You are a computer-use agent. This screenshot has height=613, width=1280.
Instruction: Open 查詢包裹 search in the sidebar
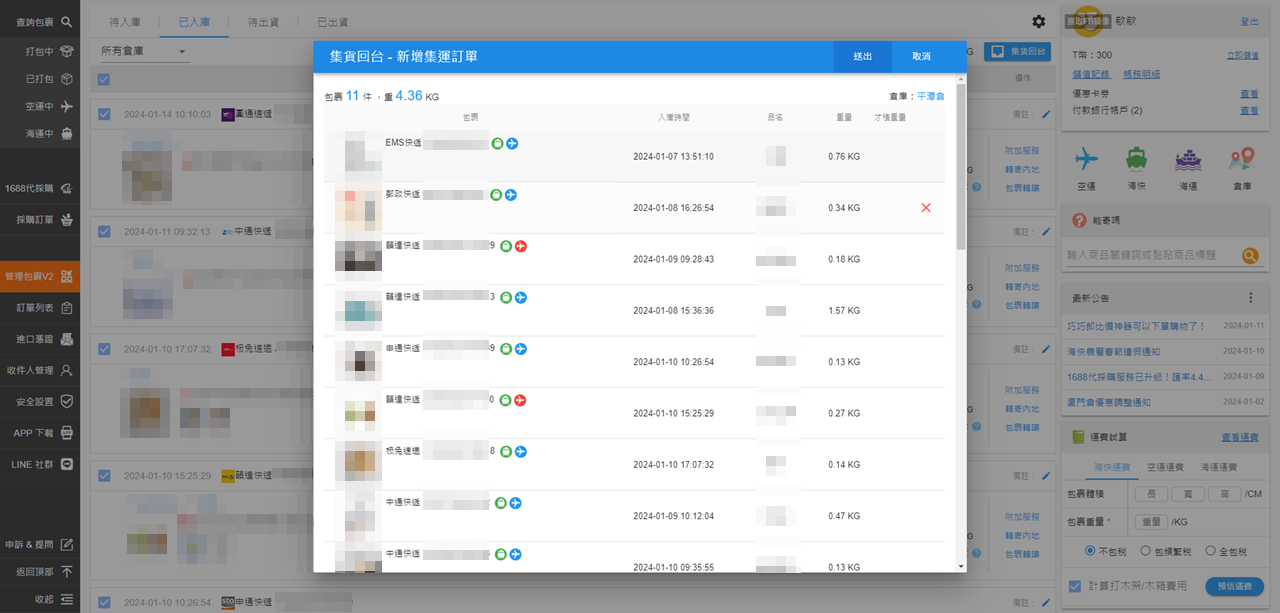pyautogui.click(x=40, y=21)
